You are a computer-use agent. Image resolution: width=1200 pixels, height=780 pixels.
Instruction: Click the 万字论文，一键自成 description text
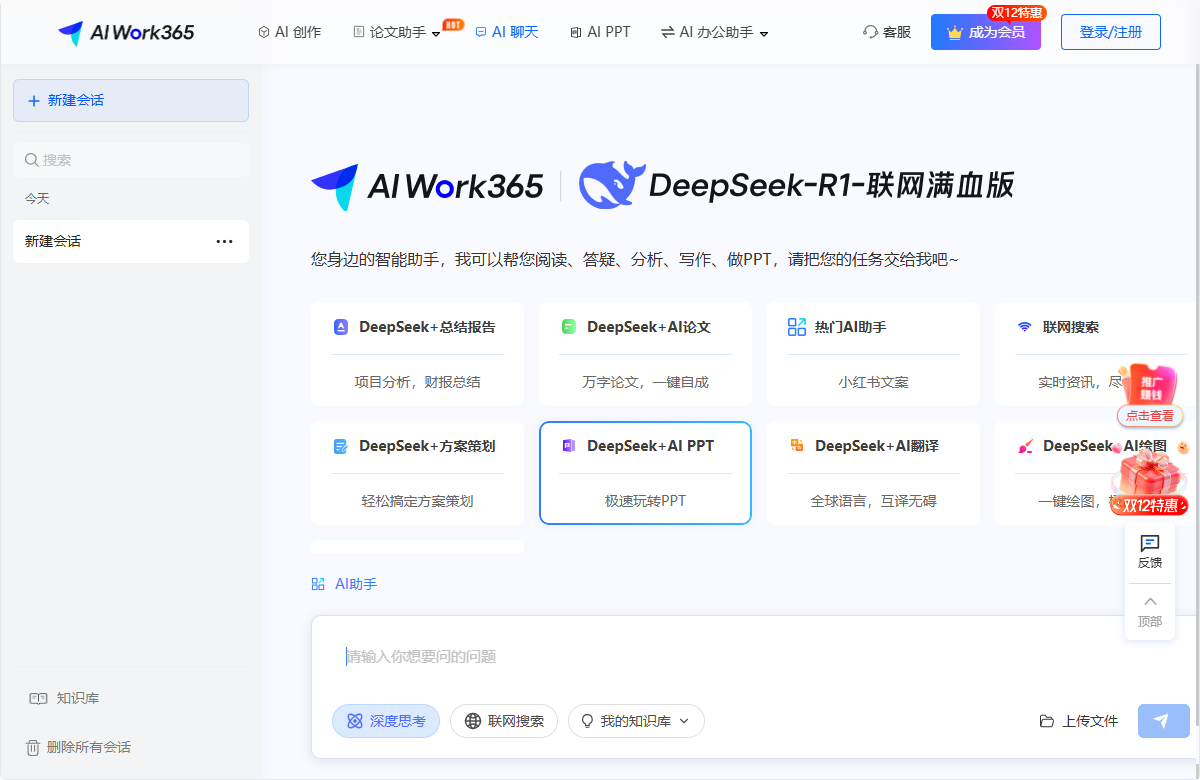pos(645,382)
